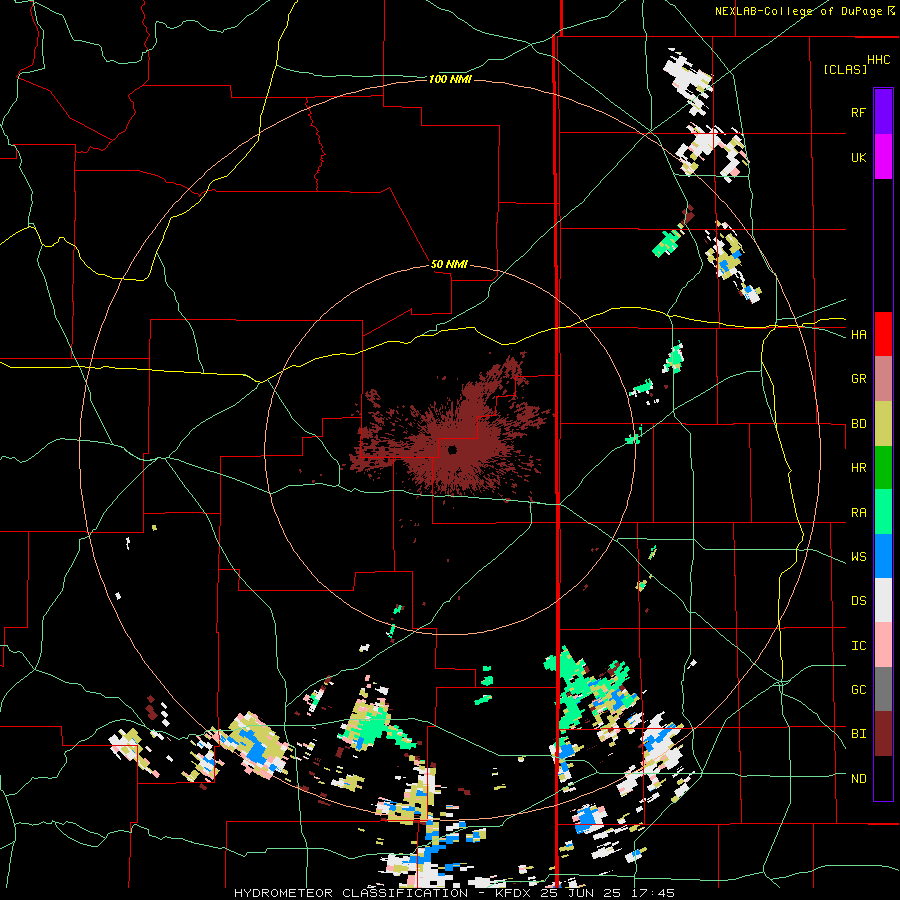
Task: Click the RF legend label
Action: pyautogui.click(x=858, y=112)
